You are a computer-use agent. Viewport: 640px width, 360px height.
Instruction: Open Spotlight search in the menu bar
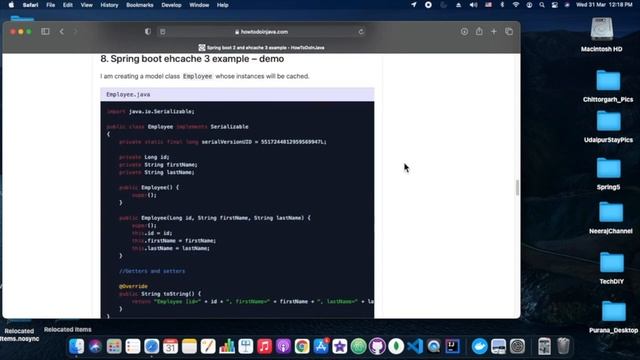coord(542,5)
